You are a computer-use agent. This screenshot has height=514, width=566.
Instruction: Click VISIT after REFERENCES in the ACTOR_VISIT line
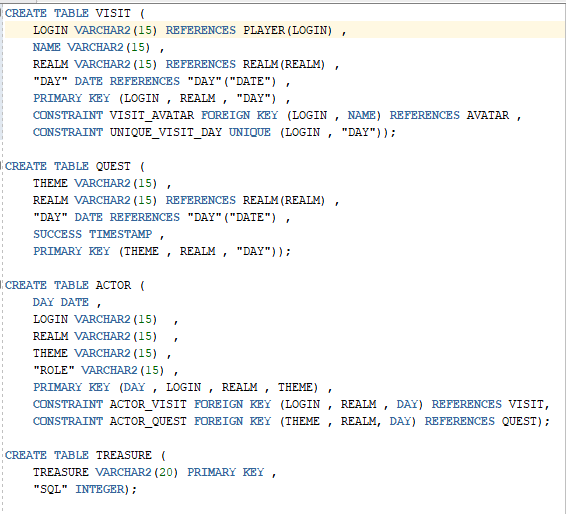coord(526,404)
